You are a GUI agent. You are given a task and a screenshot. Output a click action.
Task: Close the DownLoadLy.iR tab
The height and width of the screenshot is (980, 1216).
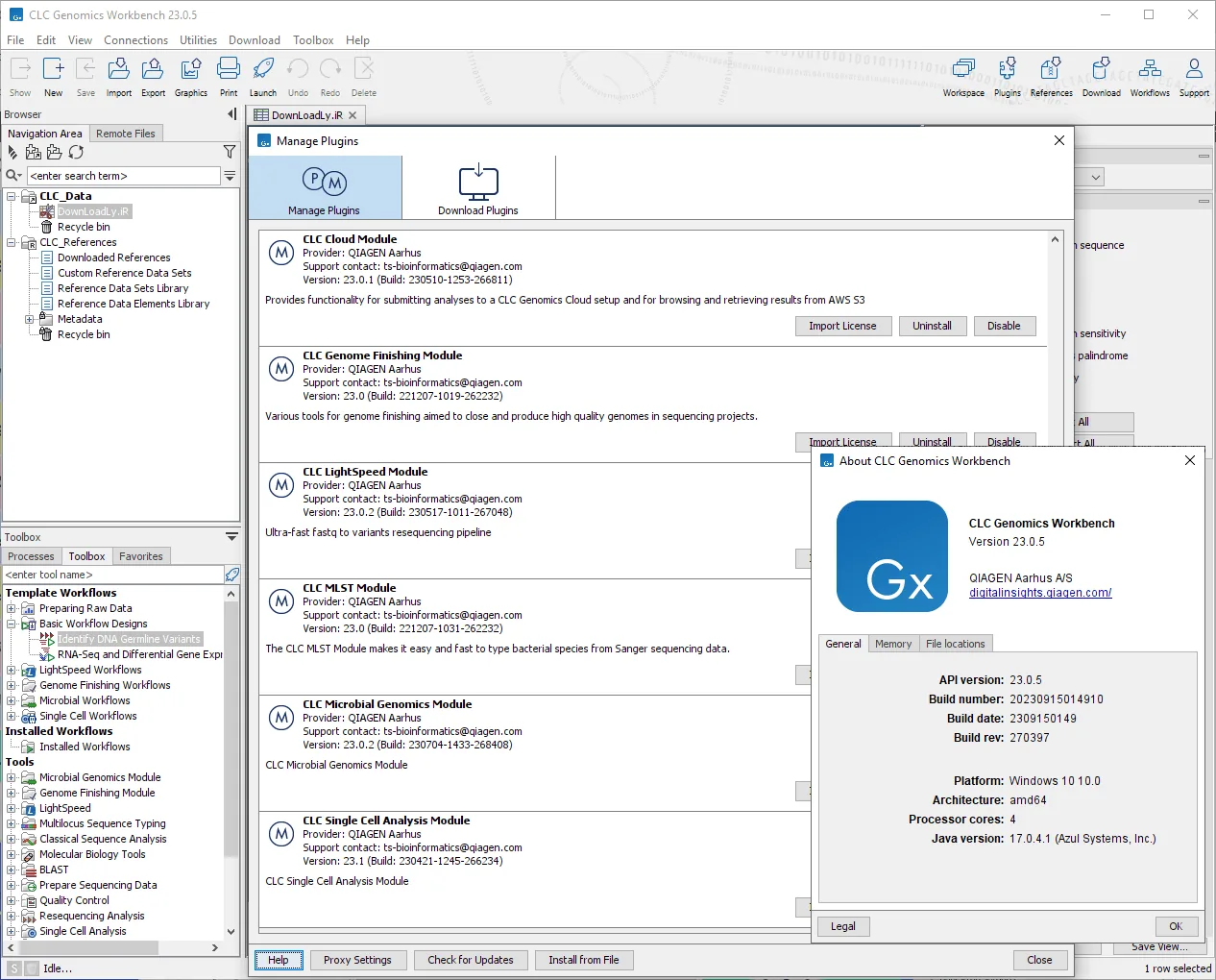(x=353, y=115)
